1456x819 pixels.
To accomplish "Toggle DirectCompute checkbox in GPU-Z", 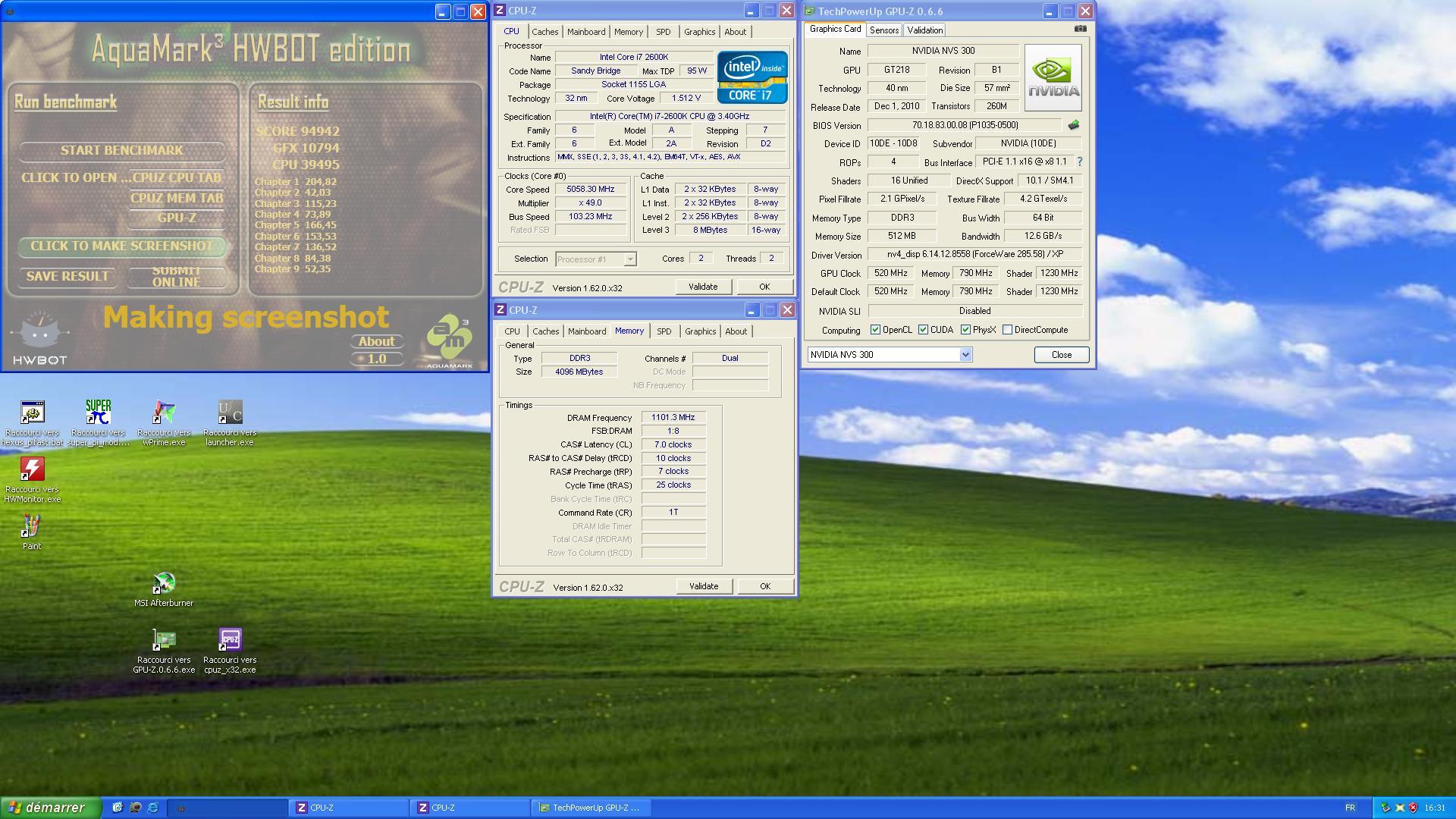I will pyautogui.click(x=1007, y=330).
